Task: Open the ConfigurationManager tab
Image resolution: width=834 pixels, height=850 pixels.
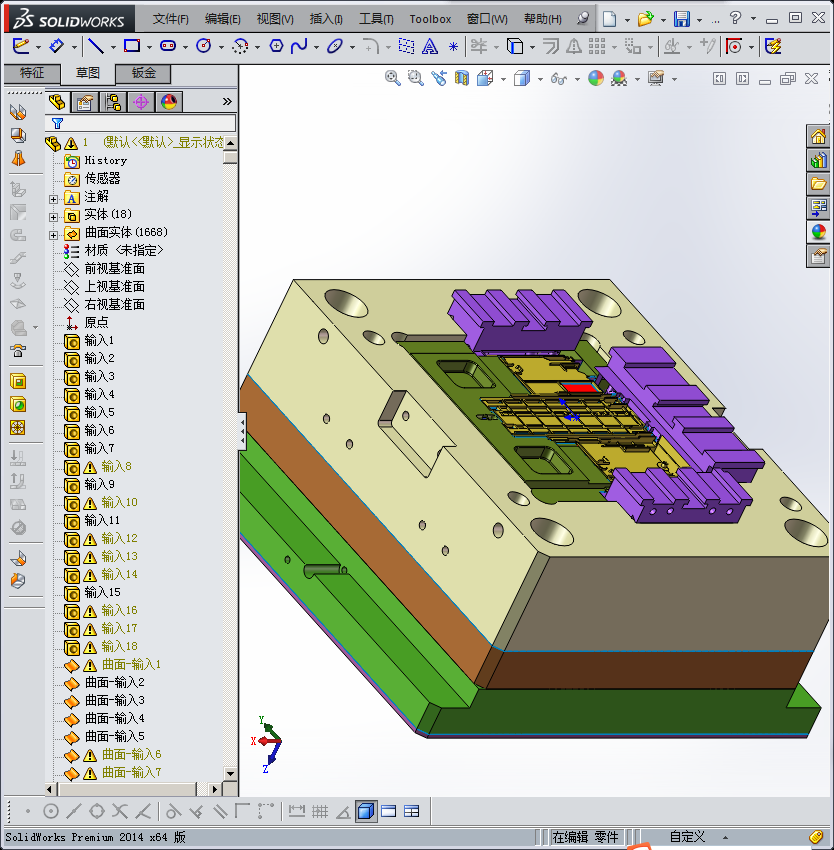Action: point(113,102)
